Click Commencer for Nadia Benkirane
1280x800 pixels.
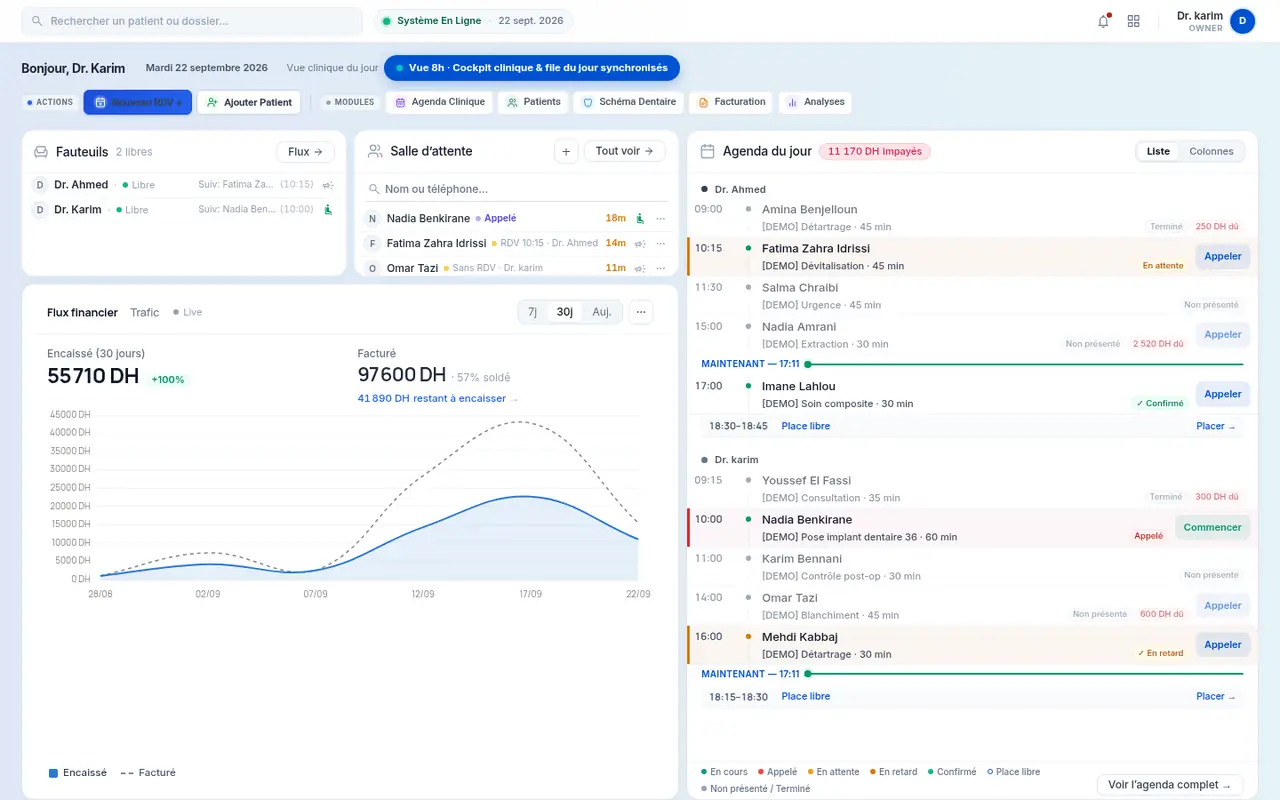(1212, 527)
